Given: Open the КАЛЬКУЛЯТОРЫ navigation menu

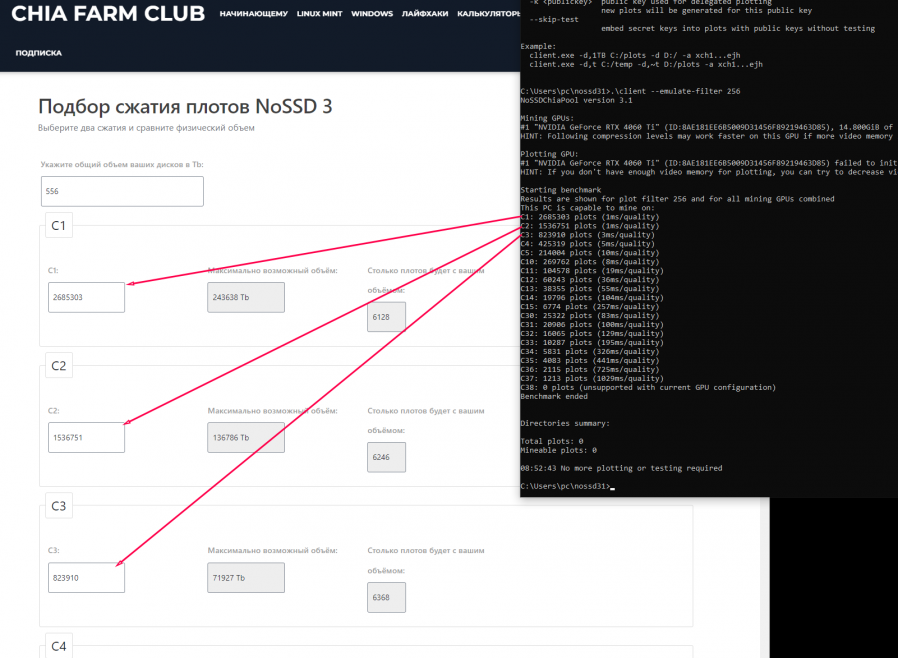Looking at the screenshot, I should pos(488,15).
